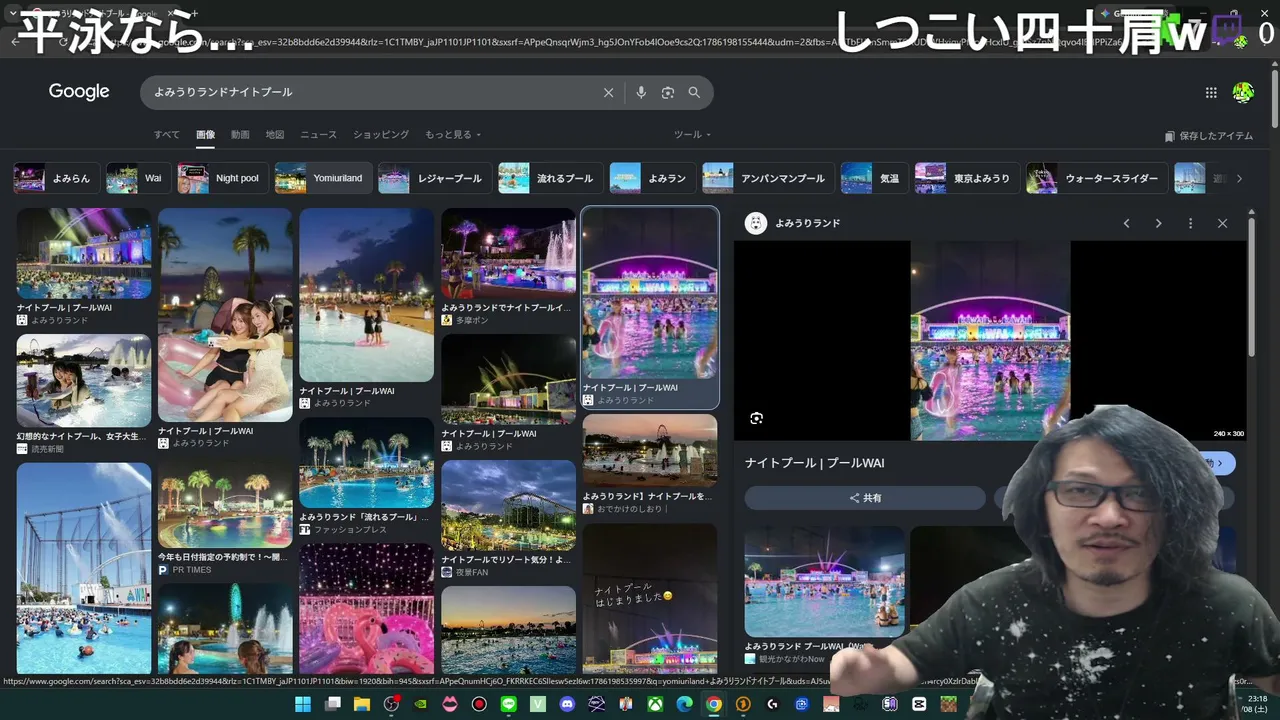Open the Xbox app from the taskbar
This screenshot has height=720, width=1280.
coord(655,705)
